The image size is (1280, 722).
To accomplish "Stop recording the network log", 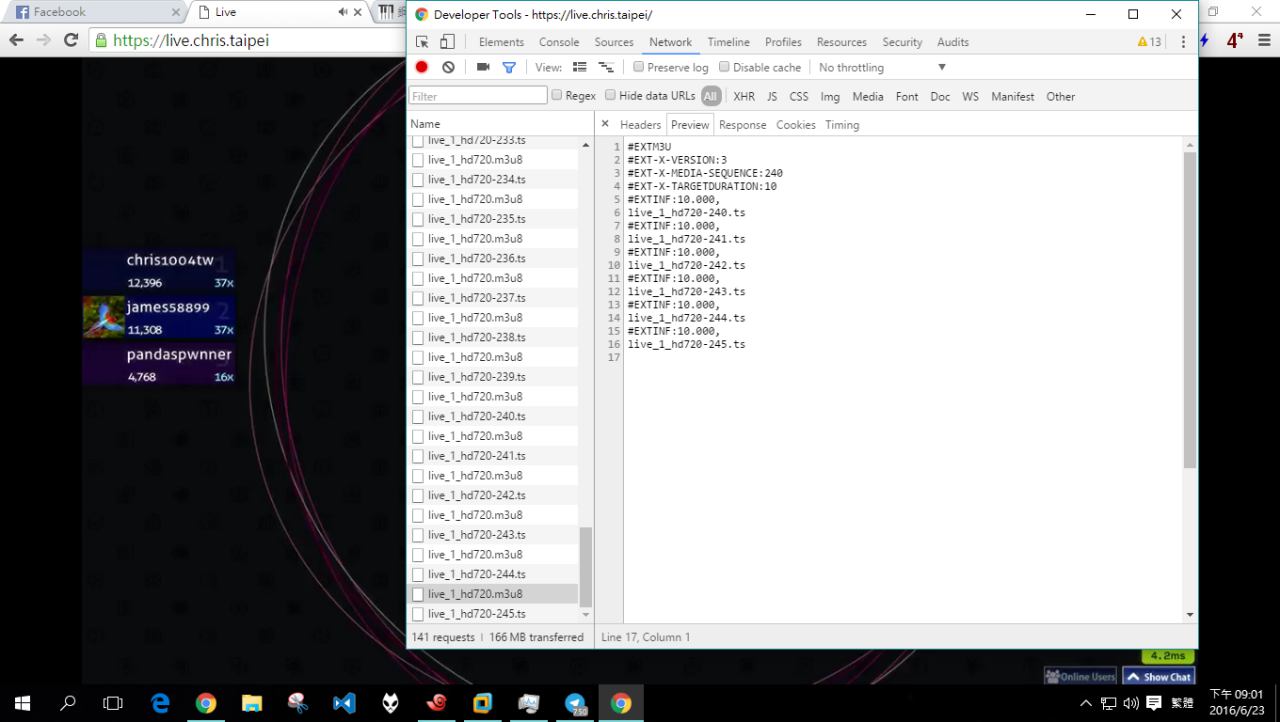I will point(422,67).
